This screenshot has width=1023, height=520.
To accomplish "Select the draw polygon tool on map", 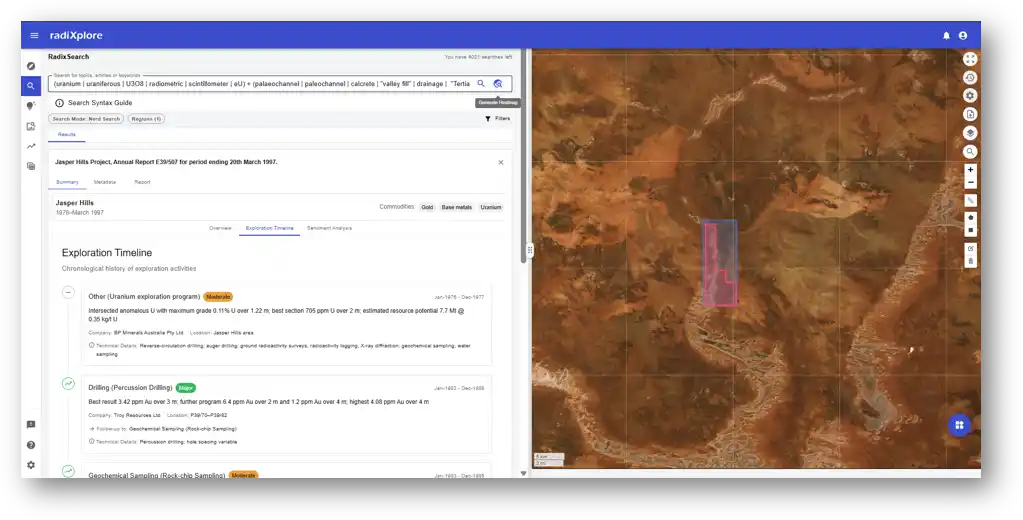I will tap(970, 215).
